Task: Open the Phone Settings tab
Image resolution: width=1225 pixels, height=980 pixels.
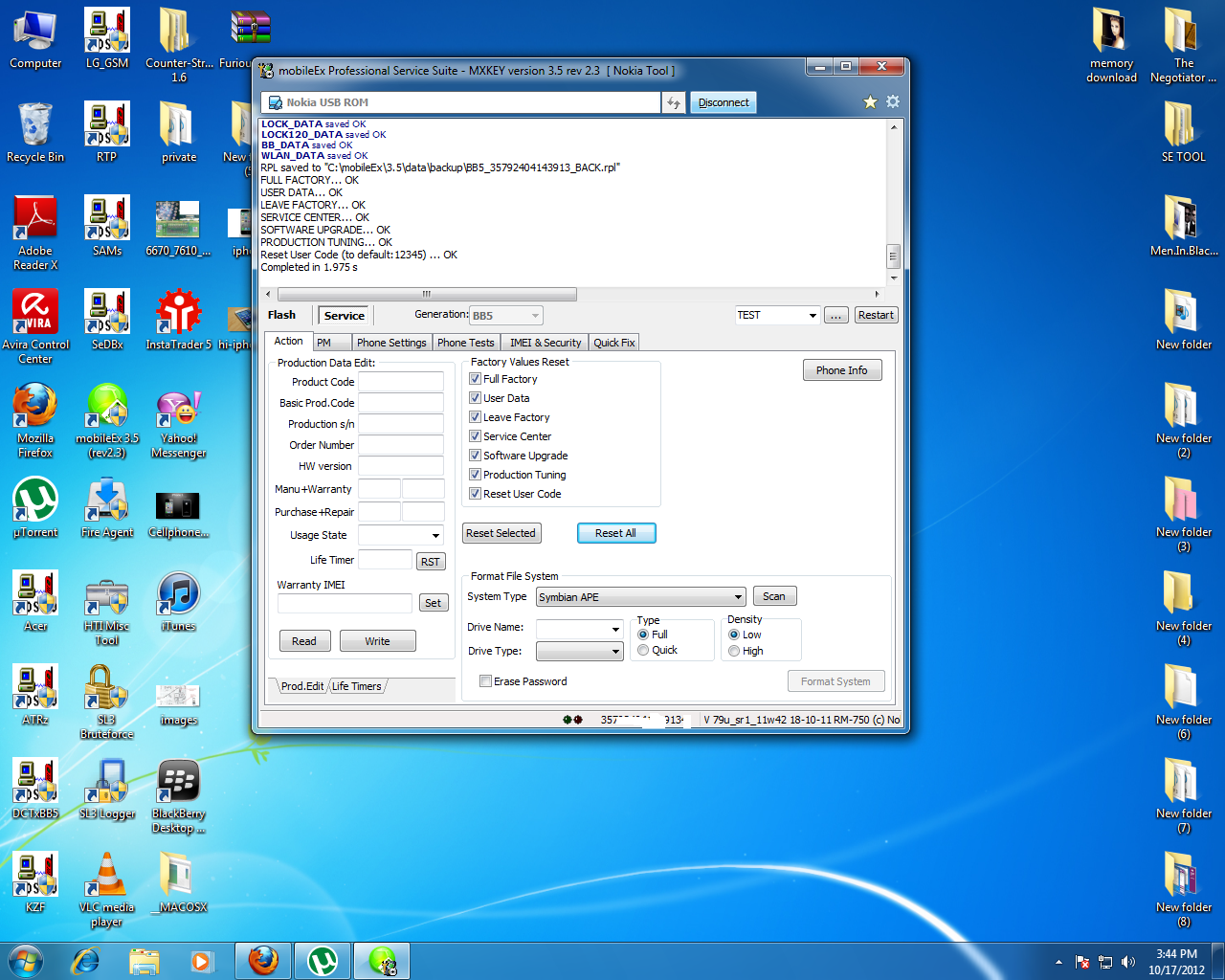Action: [391, 343]
